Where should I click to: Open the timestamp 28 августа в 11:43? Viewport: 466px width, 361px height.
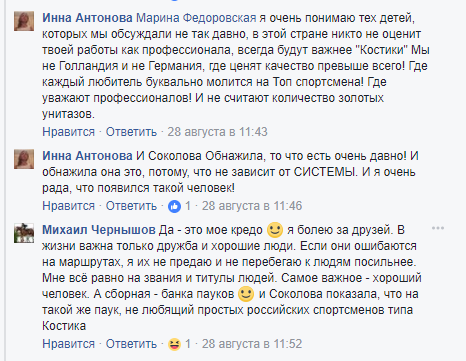(217, 132)
